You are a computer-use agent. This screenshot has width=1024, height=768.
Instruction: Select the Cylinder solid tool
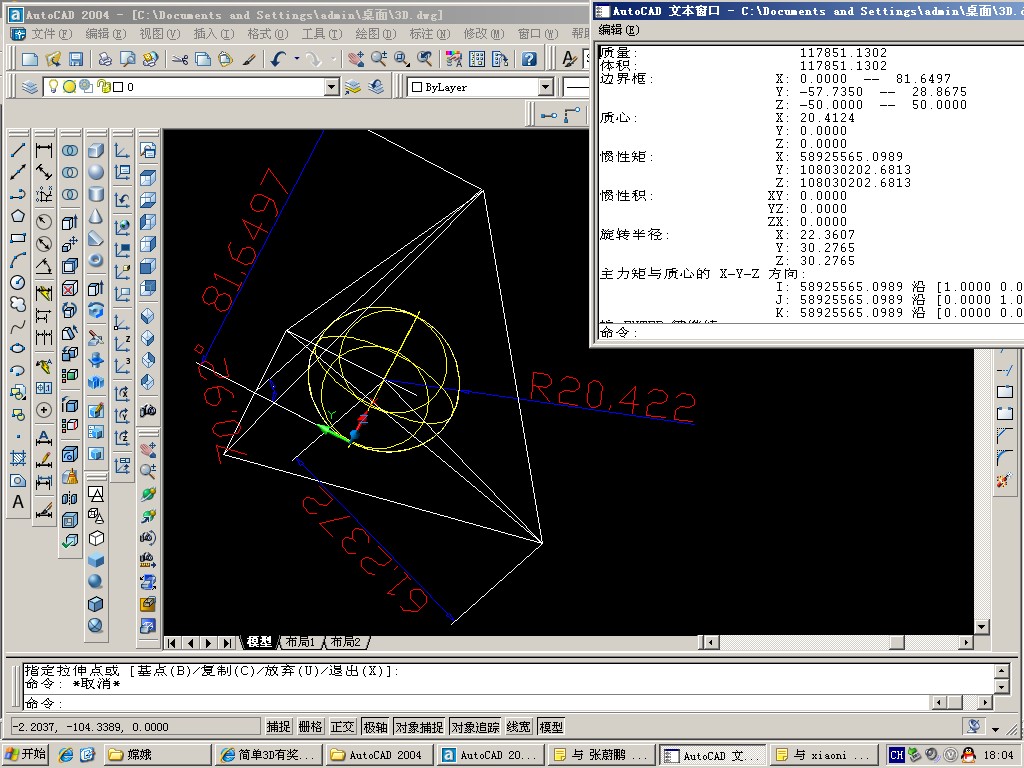click(96, 195)
